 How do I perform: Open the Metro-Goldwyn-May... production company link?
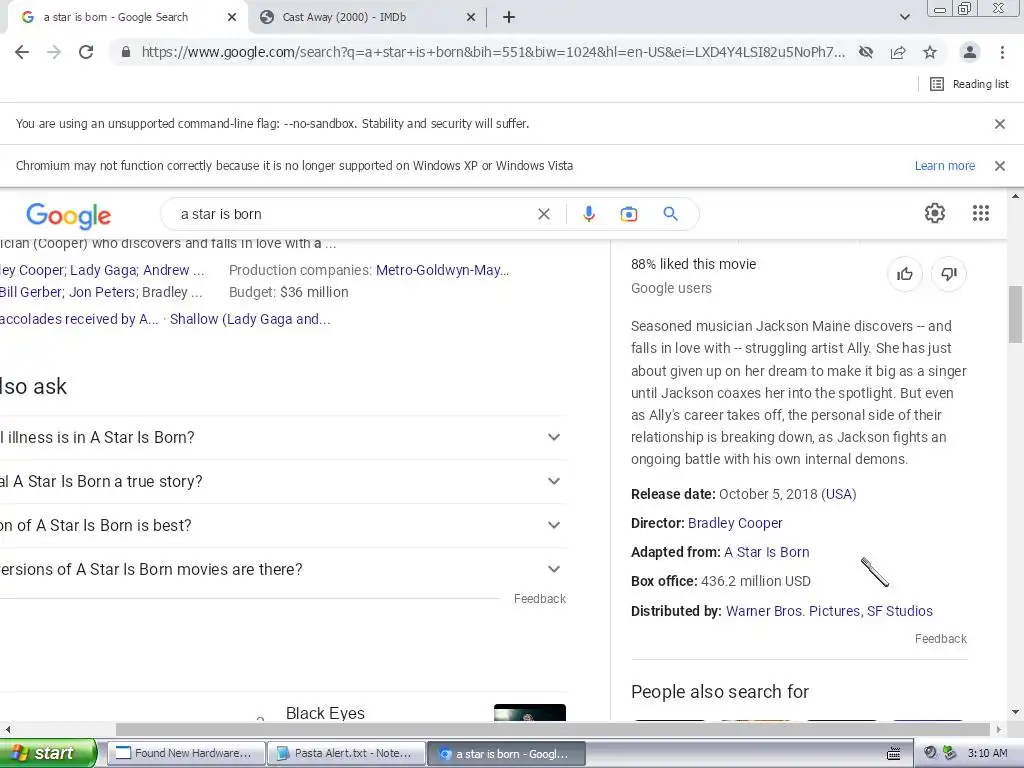coord(442,270)
